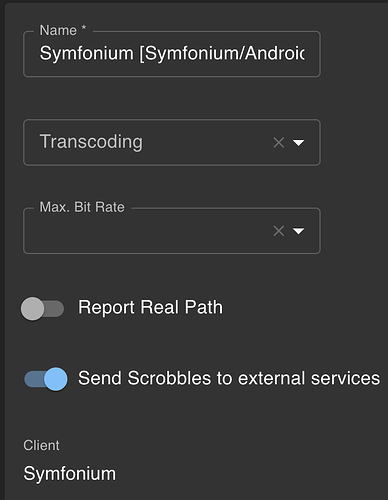Click the Report Real Path label text
Image resolution: width=388 pixels, height=500 pixels.
[150, 307]
